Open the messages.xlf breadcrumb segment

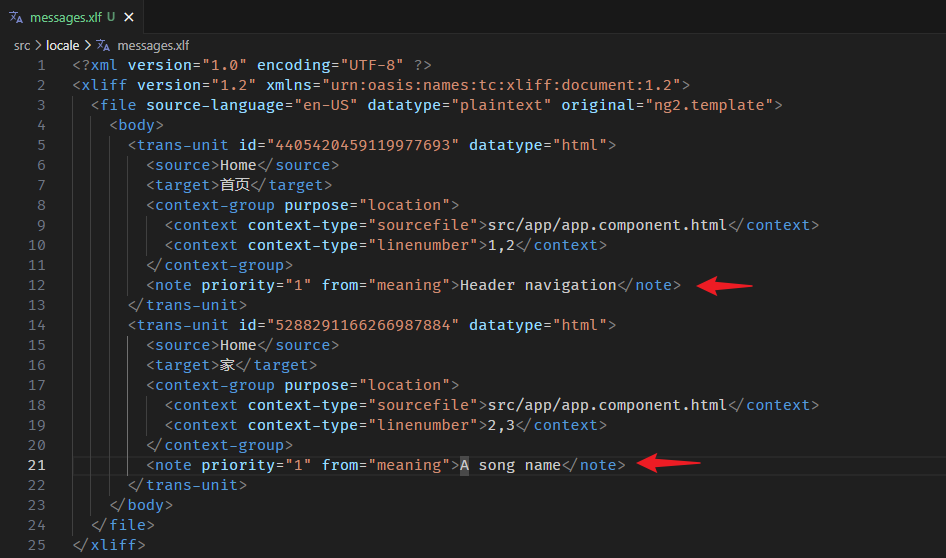point(153,46)
